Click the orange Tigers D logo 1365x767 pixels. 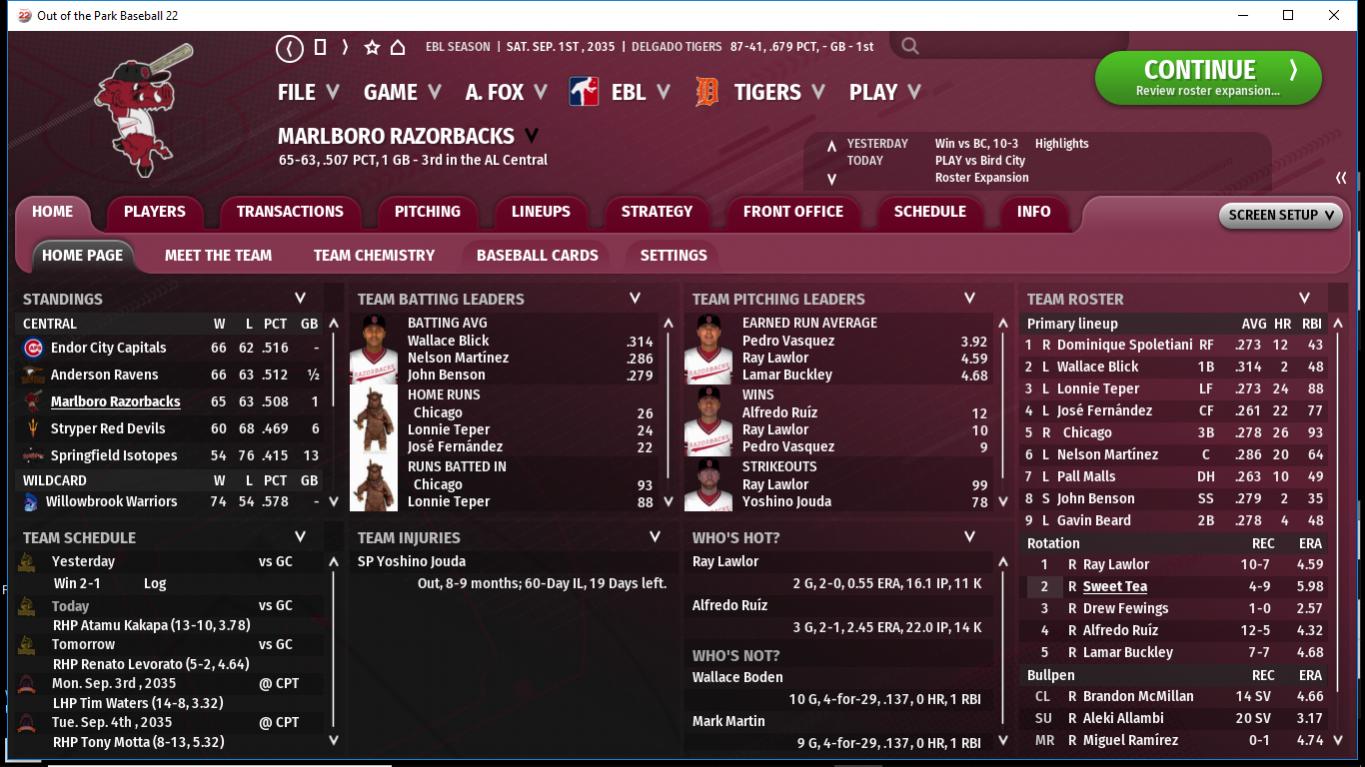click(x=707, y=92)
